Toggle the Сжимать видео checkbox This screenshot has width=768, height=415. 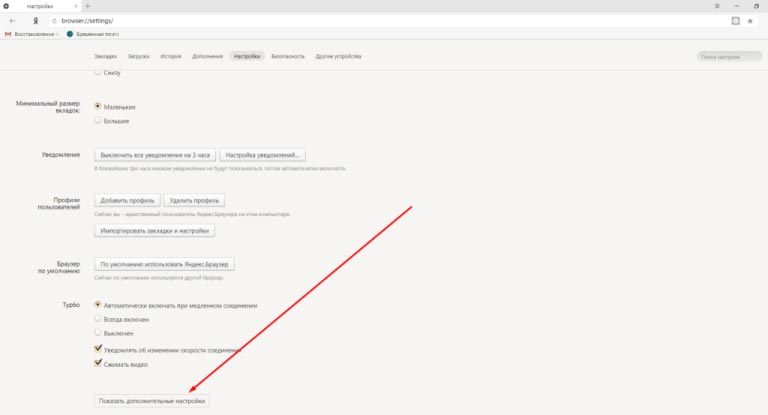point(98,363)
